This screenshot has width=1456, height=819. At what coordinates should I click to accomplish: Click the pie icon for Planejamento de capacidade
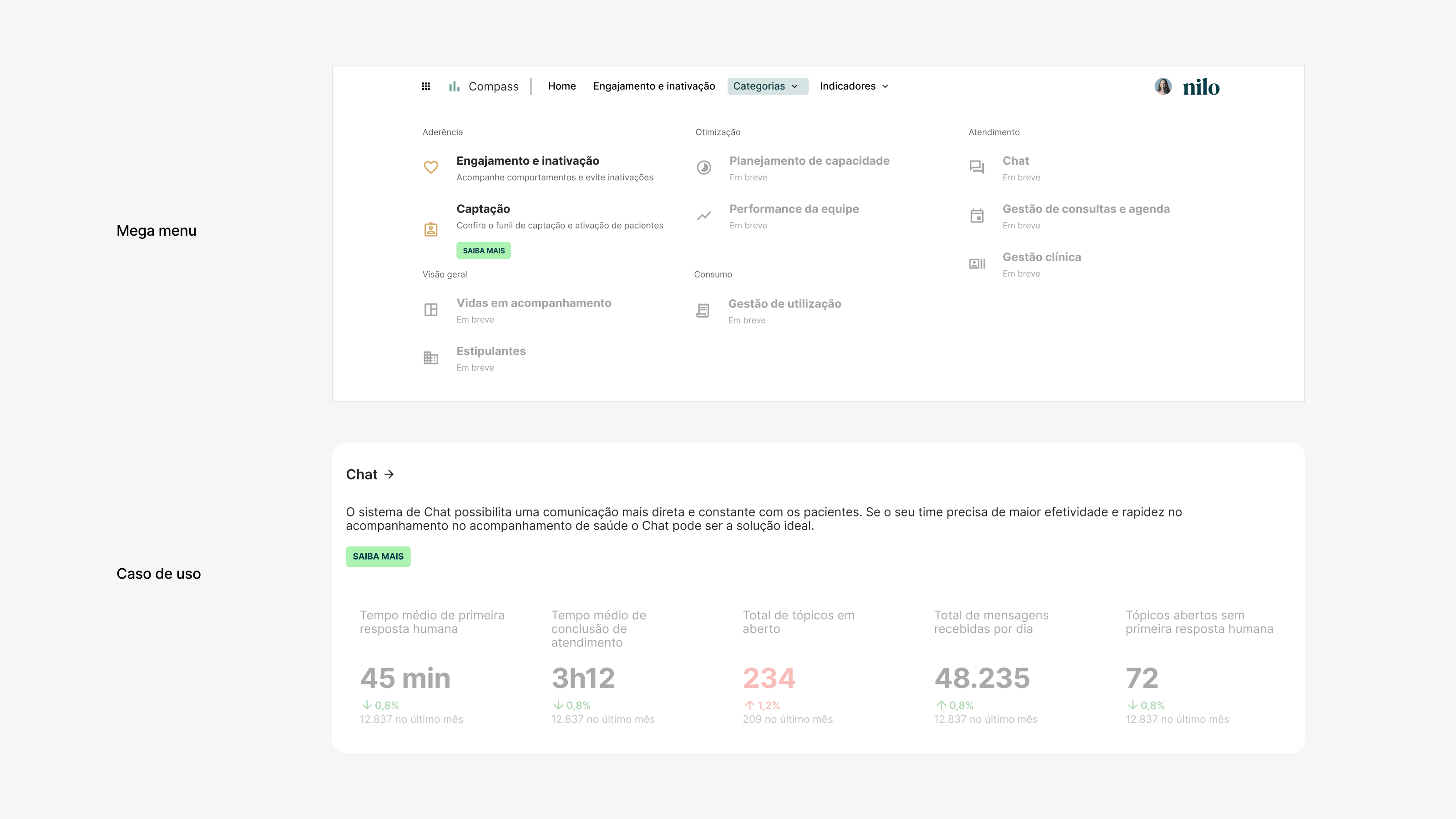coord(704,167)
